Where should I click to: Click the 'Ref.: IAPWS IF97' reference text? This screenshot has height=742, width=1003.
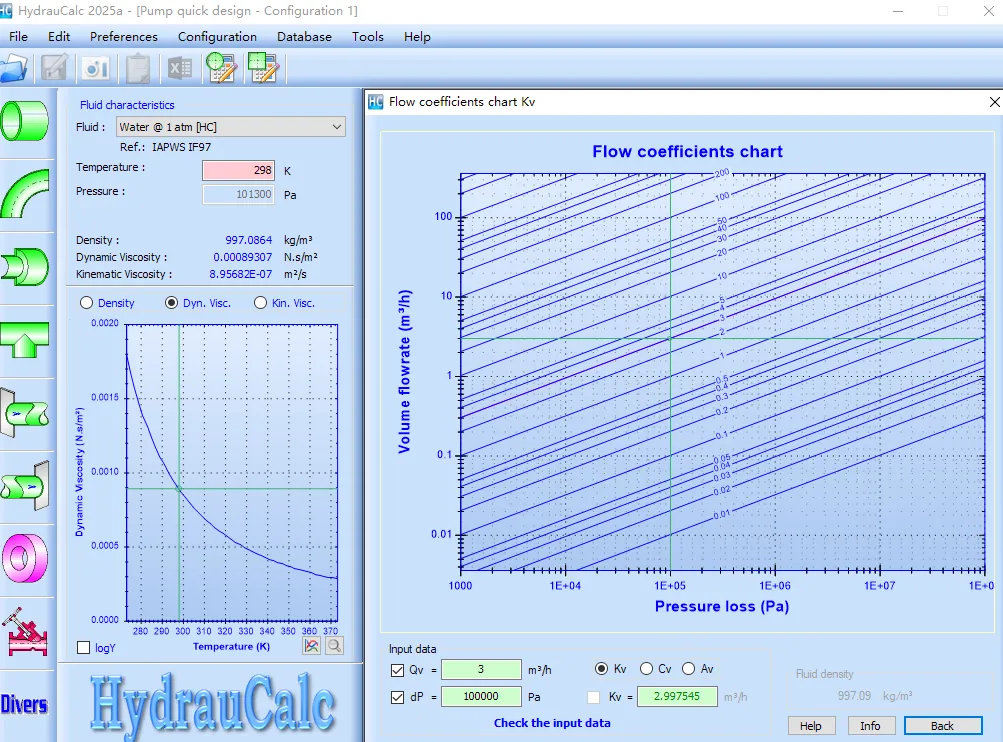tap(165, 147)
